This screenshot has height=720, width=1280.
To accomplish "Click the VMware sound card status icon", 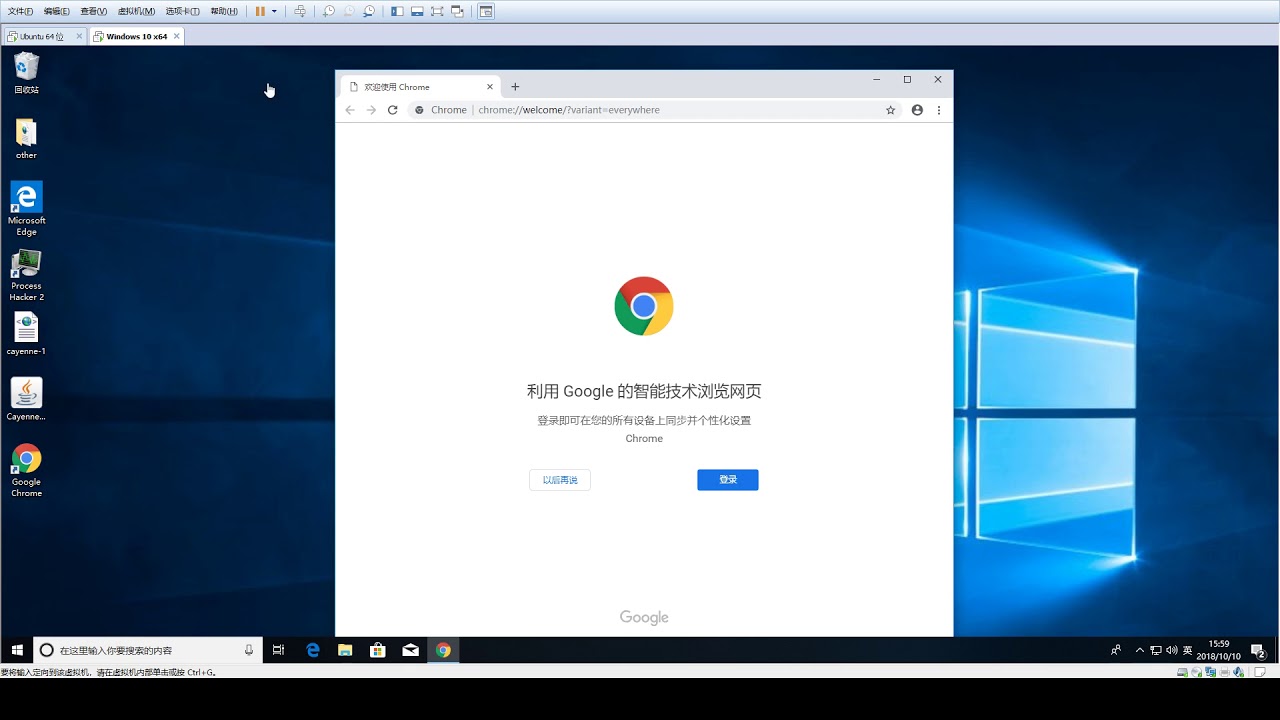I will pyautogui.click(x=1238, y=672).
